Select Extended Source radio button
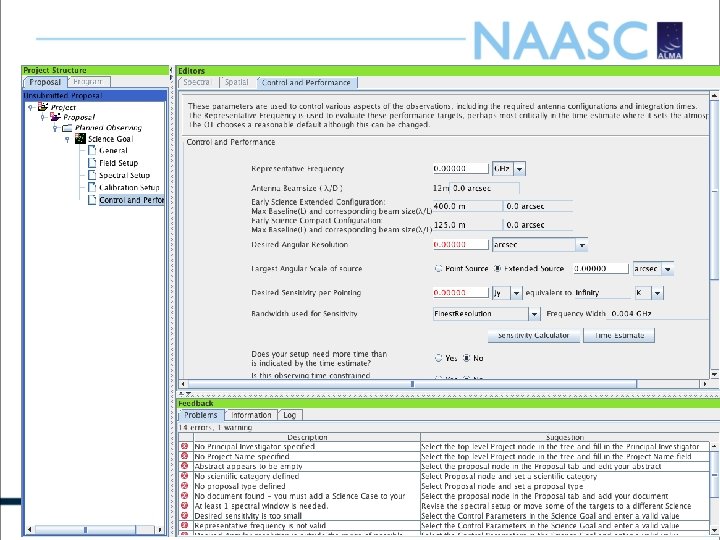Viewport: 720px width, 540px height. pyautogui.click(x=497, y=269)
